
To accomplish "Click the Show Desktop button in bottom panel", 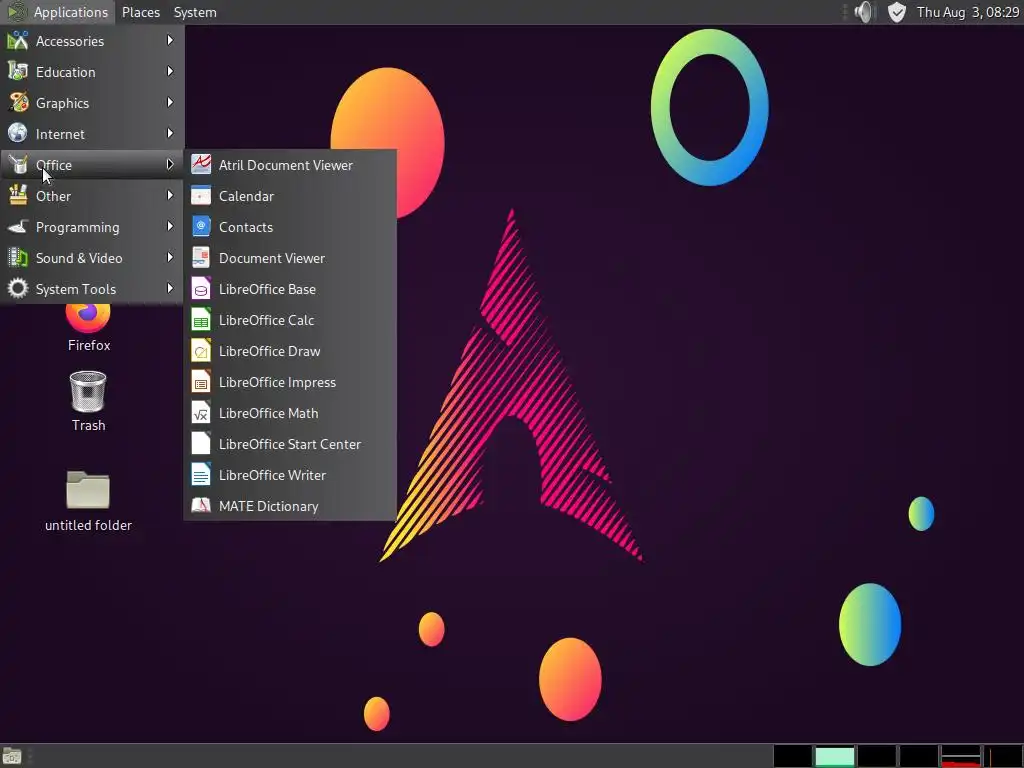I will [12, 756].
